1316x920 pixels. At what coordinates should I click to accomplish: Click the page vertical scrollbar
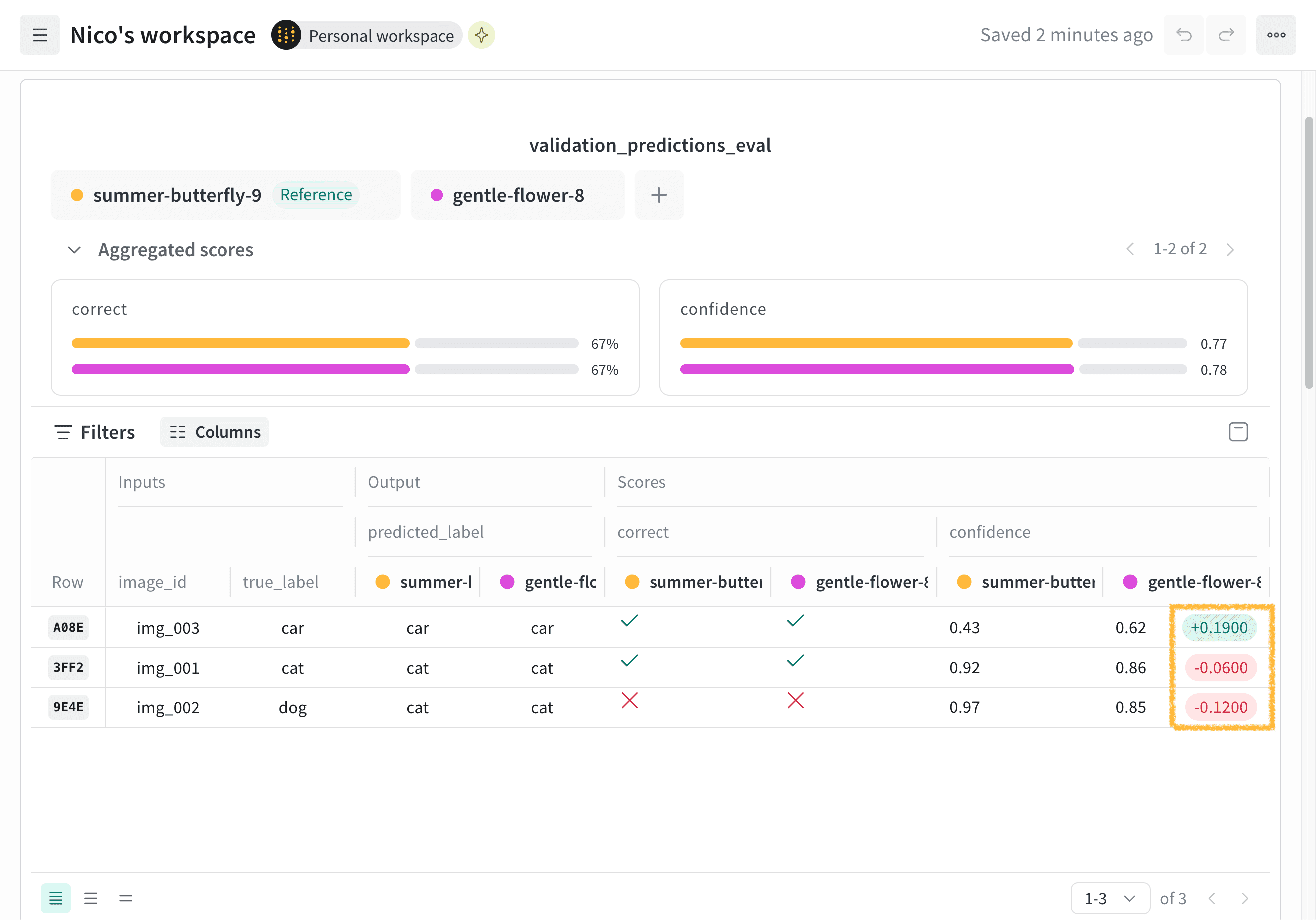point(1309,252)
